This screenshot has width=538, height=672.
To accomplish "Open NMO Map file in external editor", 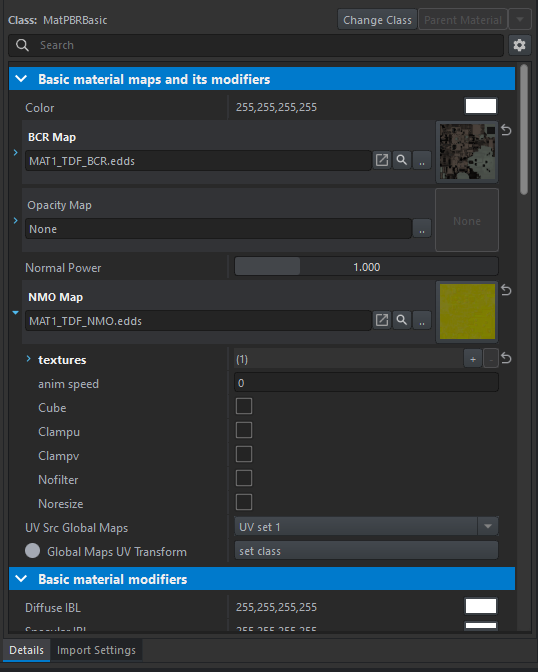I will (382, 321).
